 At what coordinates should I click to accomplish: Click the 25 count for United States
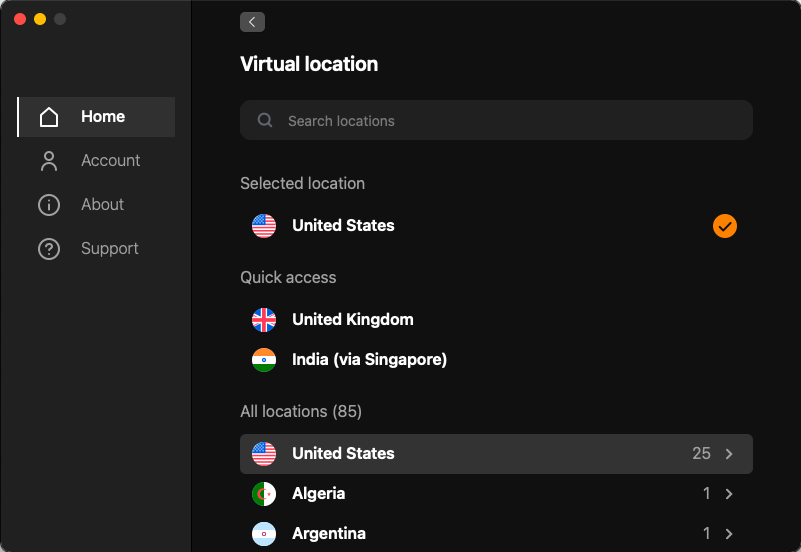(701, 453)
